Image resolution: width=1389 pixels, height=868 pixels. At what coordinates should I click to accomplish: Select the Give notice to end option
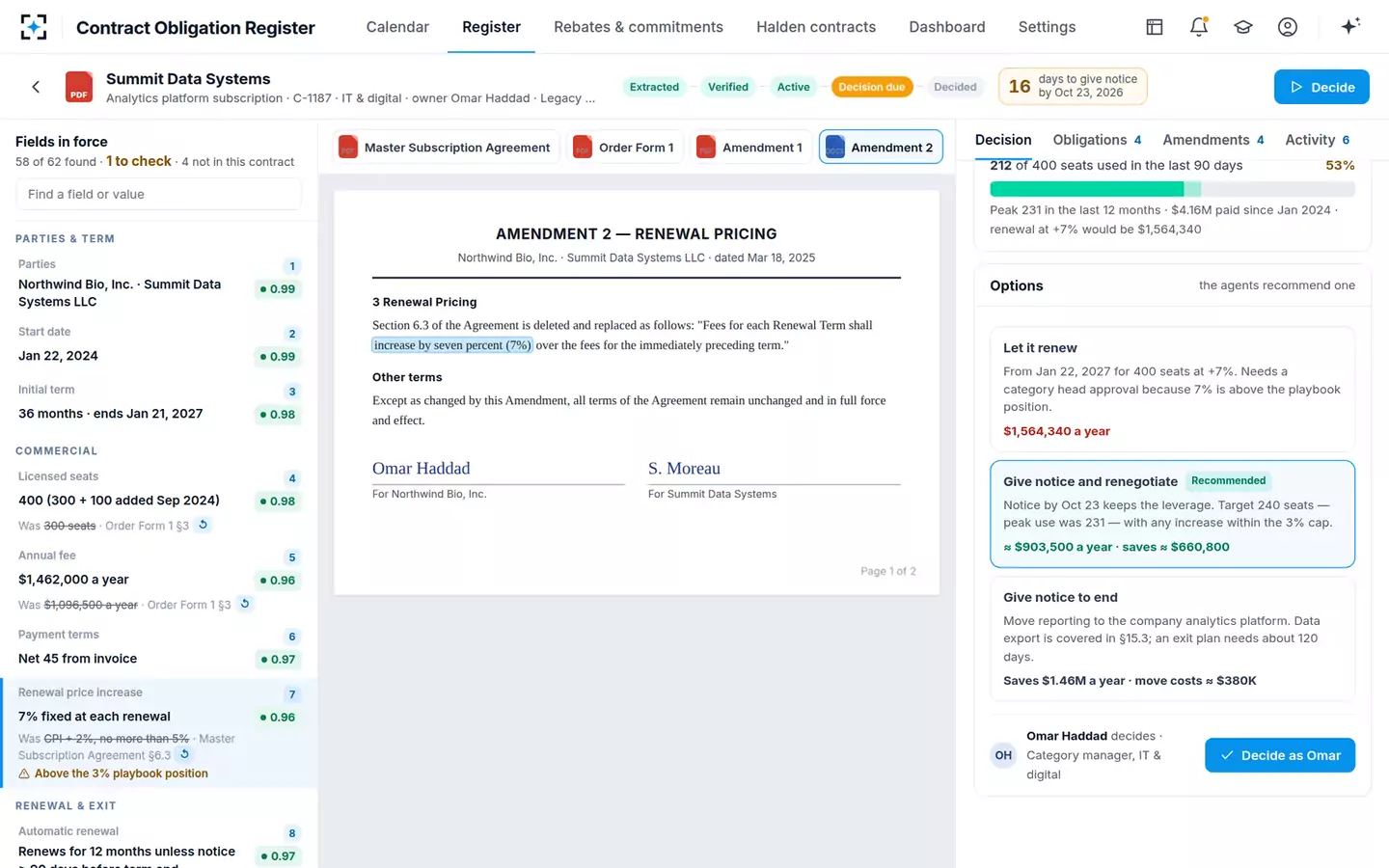pos(1173,638)
